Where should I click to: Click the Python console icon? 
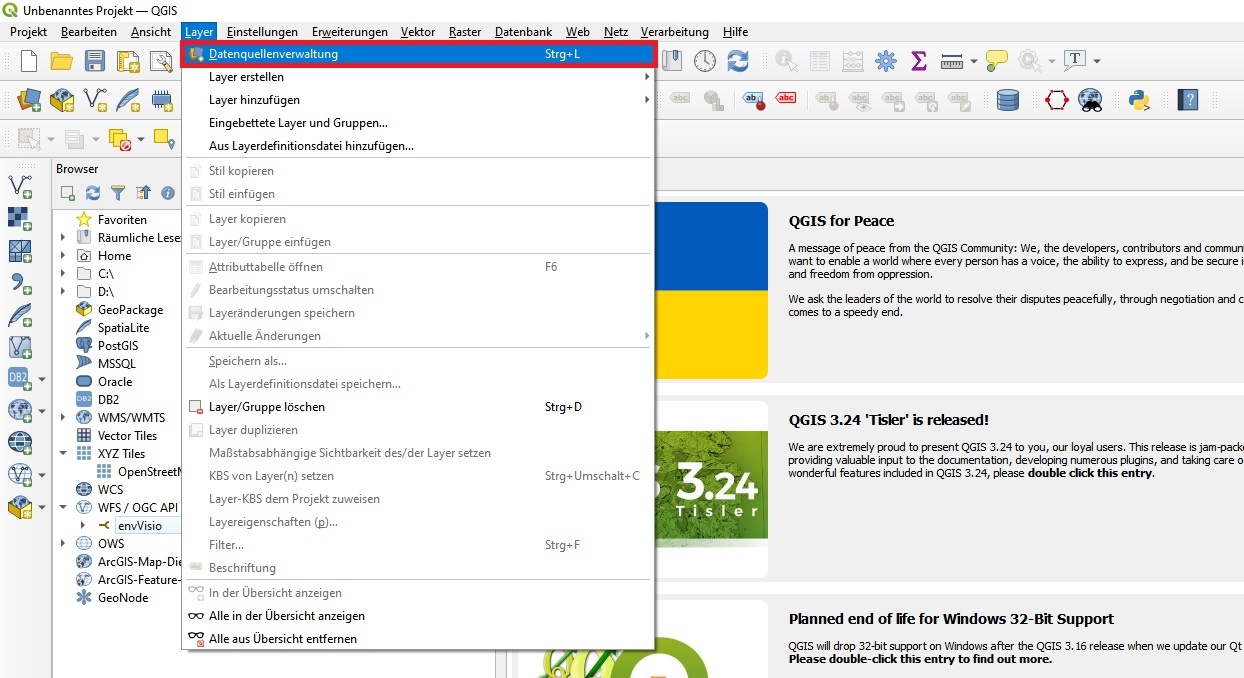(1138, 99)
